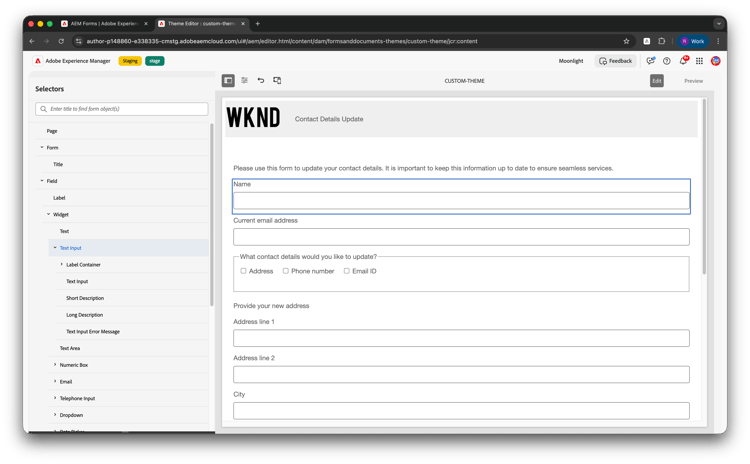The width and height of the screenshot is (750, 464).
Task: Click the magnifier icon in selector search
Action: [44, 109]
